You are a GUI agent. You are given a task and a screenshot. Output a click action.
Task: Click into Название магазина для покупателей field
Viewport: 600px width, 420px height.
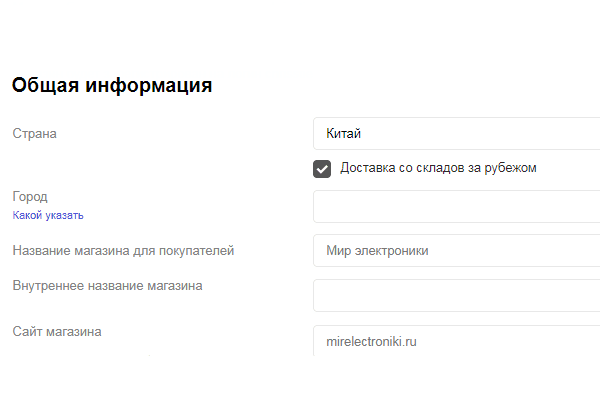[456, 251]
